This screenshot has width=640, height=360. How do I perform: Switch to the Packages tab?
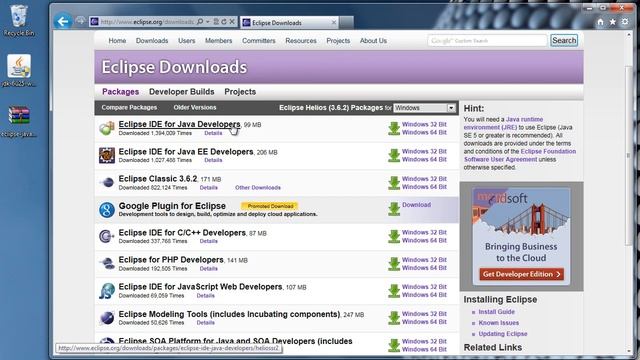click(x=120, y=92)
